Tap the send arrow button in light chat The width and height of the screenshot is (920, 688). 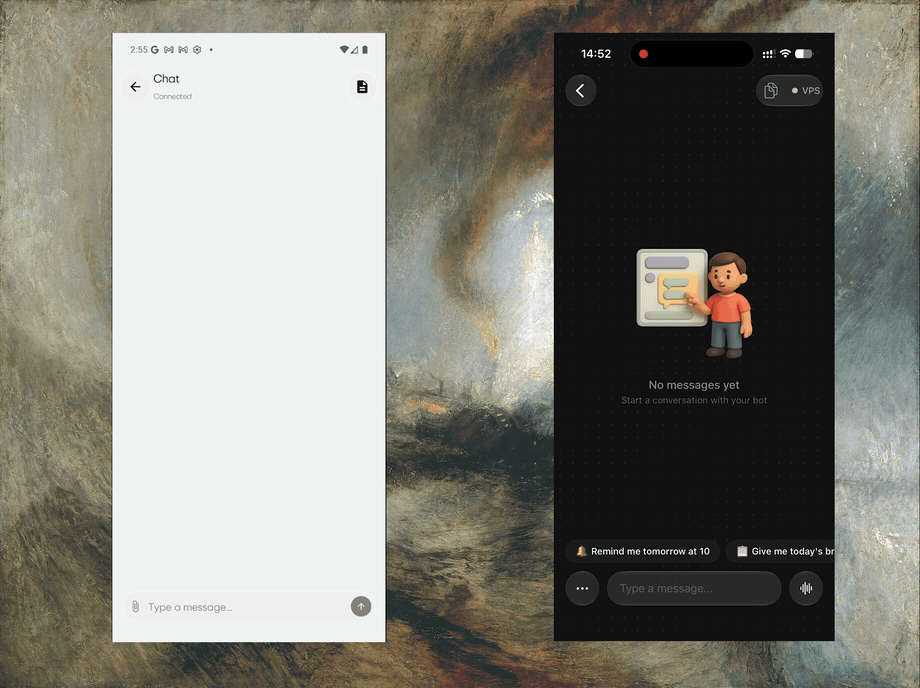coord(361,606)
